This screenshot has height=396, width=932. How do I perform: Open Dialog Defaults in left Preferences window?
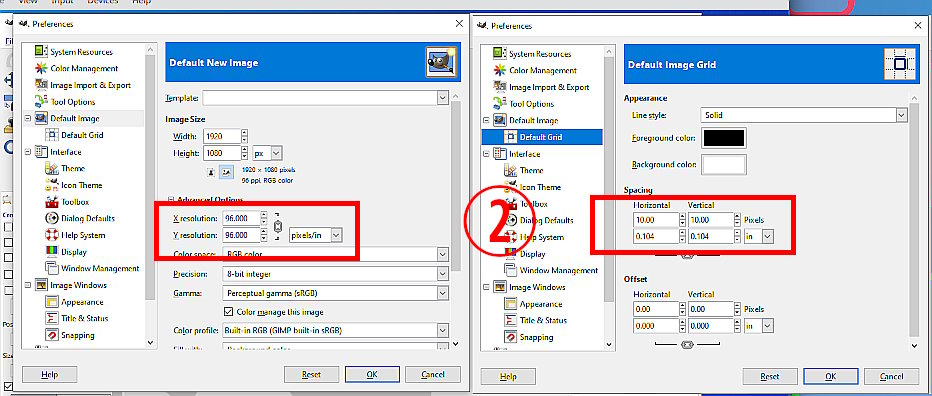click(88, 218)
